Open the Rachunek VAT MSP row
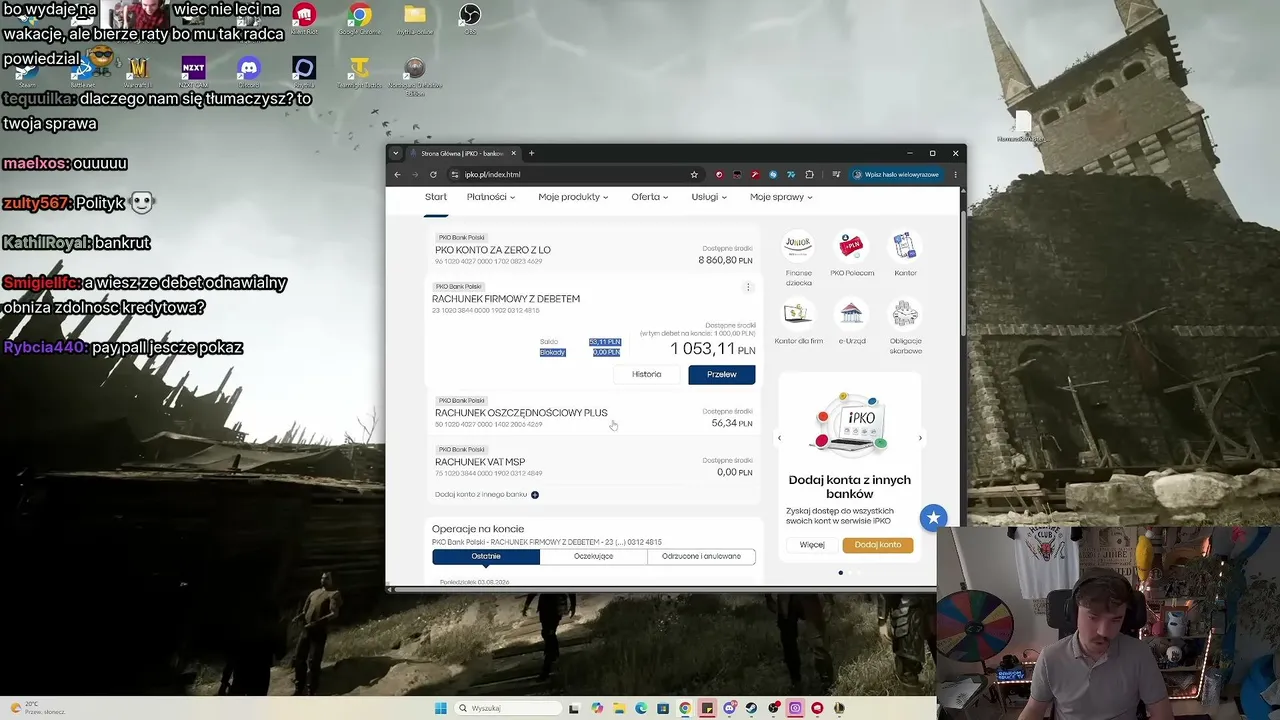1280x720 pixels. 594,463
